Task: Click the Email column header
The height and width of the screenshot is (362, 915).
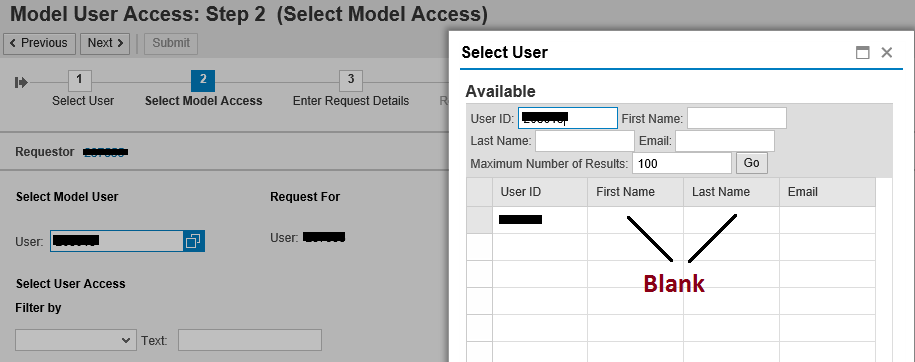Action: tap(827, 192)
